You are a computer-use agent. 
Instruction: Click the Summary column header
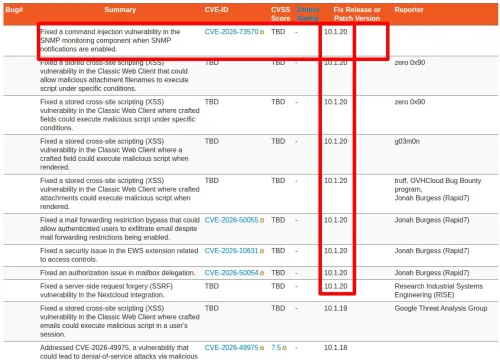pos(120,10)
